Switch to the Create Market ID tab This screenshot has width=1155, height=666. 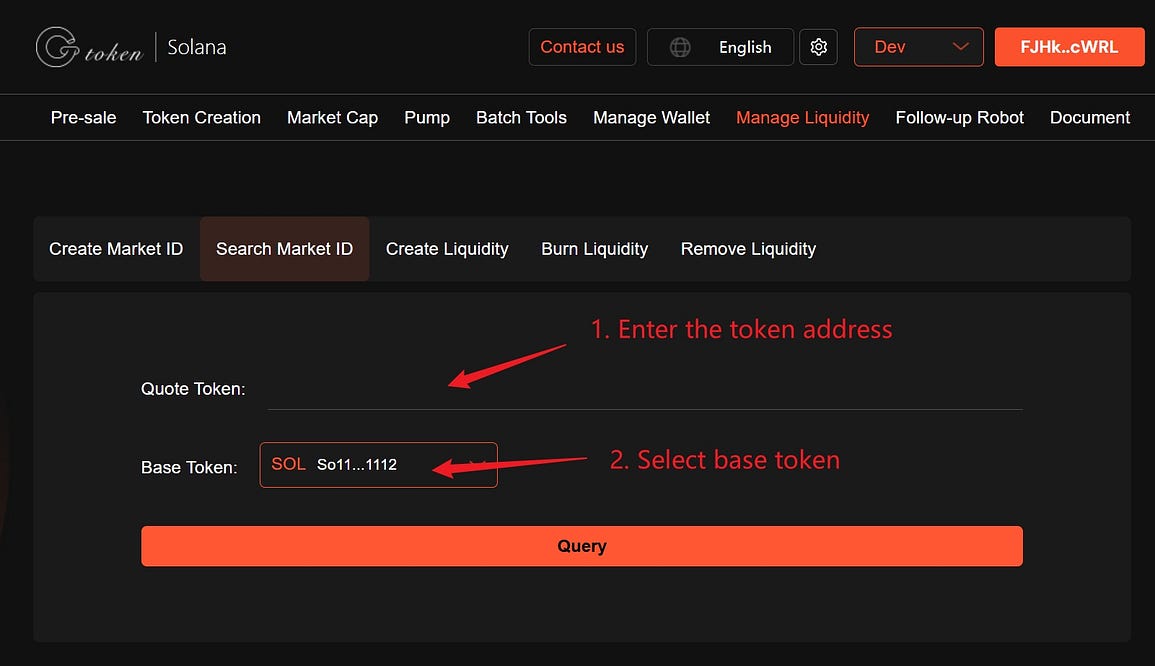(116, 249)
